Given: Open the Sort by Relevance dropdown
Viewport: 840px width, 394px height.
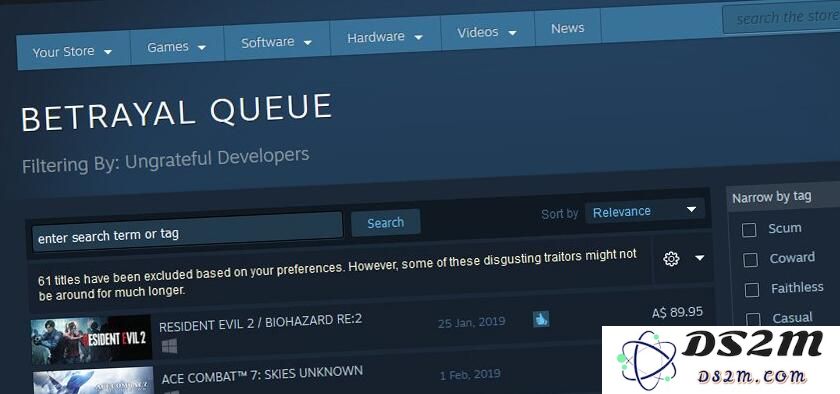Looking at the screenshot, I should pos(644,210).
